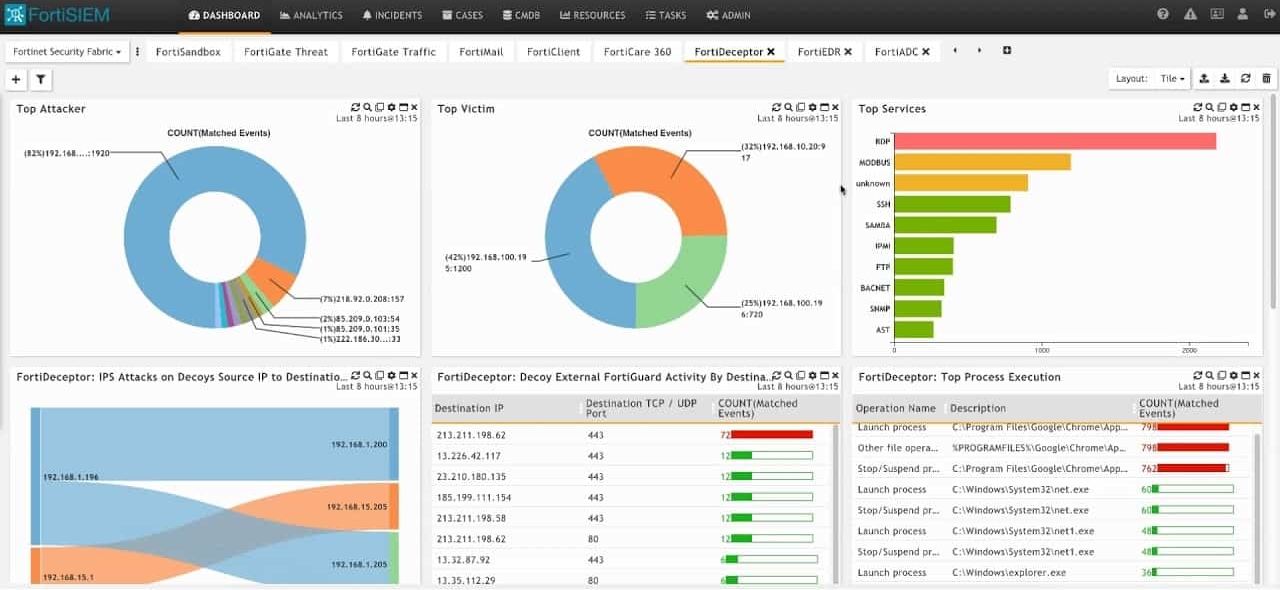The height and width of the screenshot is (590, 1280).
Task: Switch to the FortiSandbox tab
Action: tap(188, 51)
